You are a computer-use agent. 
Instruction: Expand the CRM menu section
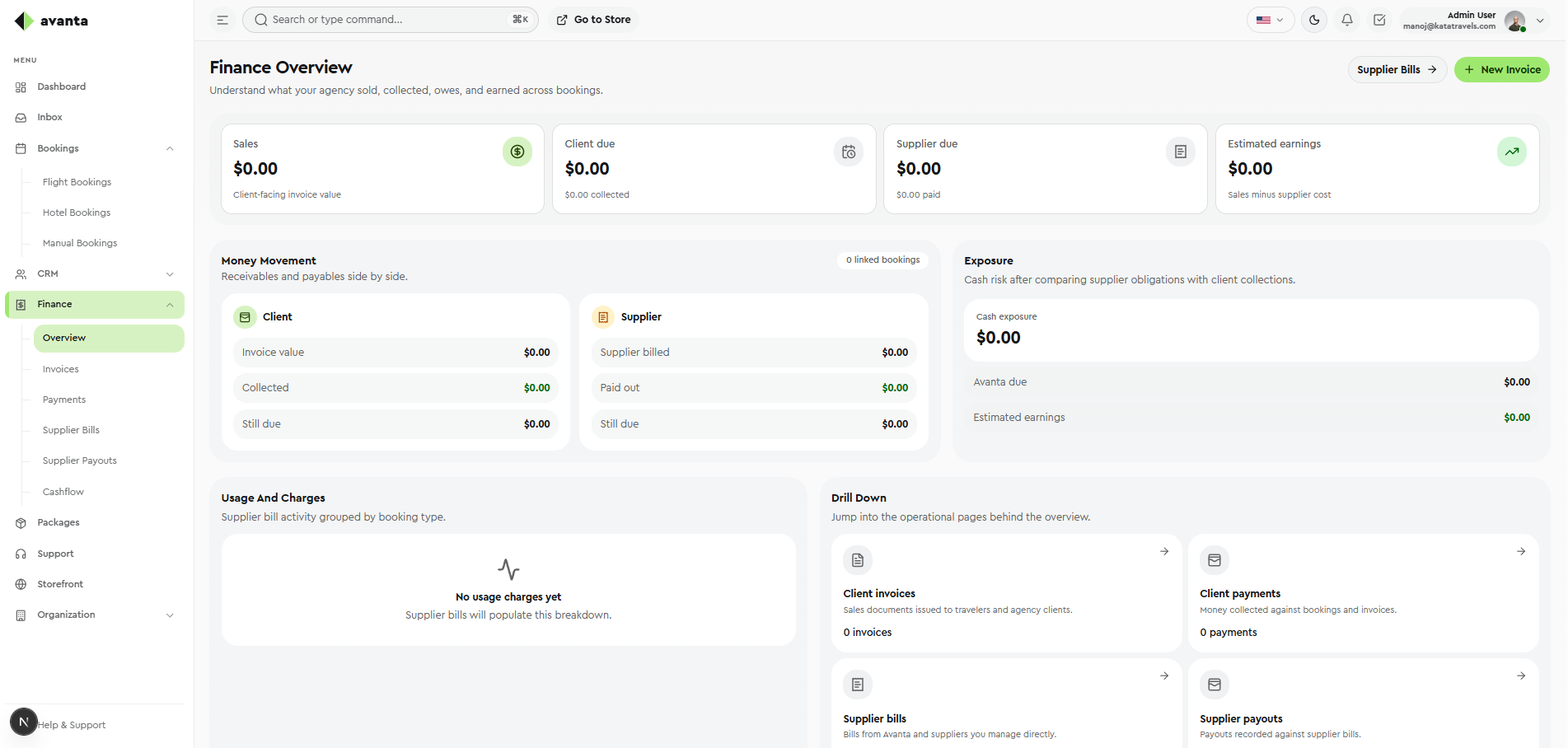(95, 273)
